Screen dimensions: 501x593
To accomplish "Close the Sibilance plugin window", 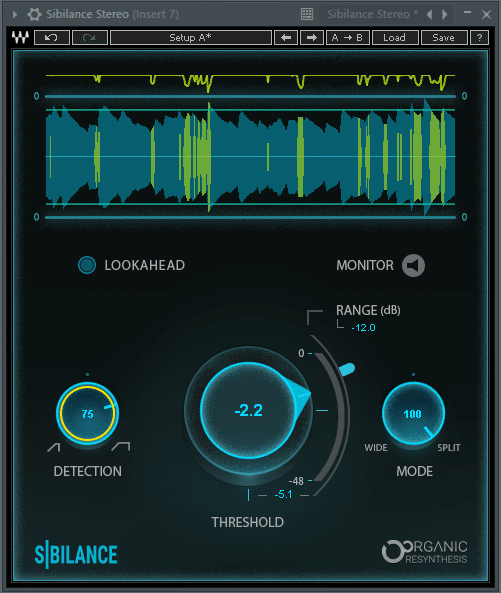I will point(486,14).
